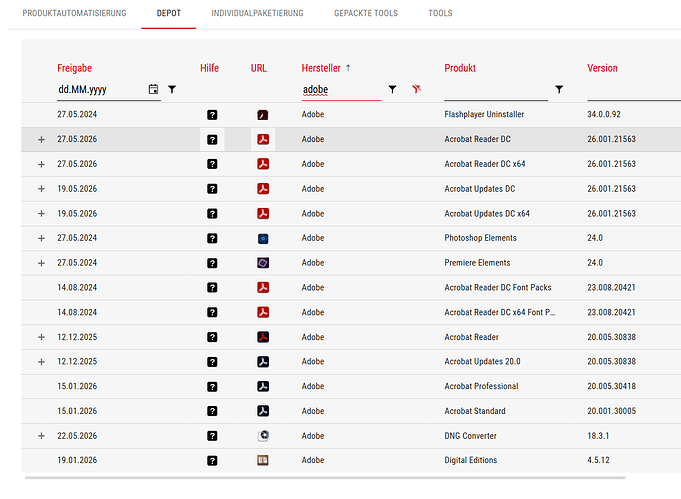This screenshot has width=681, height=499.
Task: Expand the Acrobat Updates 20.0 row
Action: pyautogui.click(x=41, y=362)
